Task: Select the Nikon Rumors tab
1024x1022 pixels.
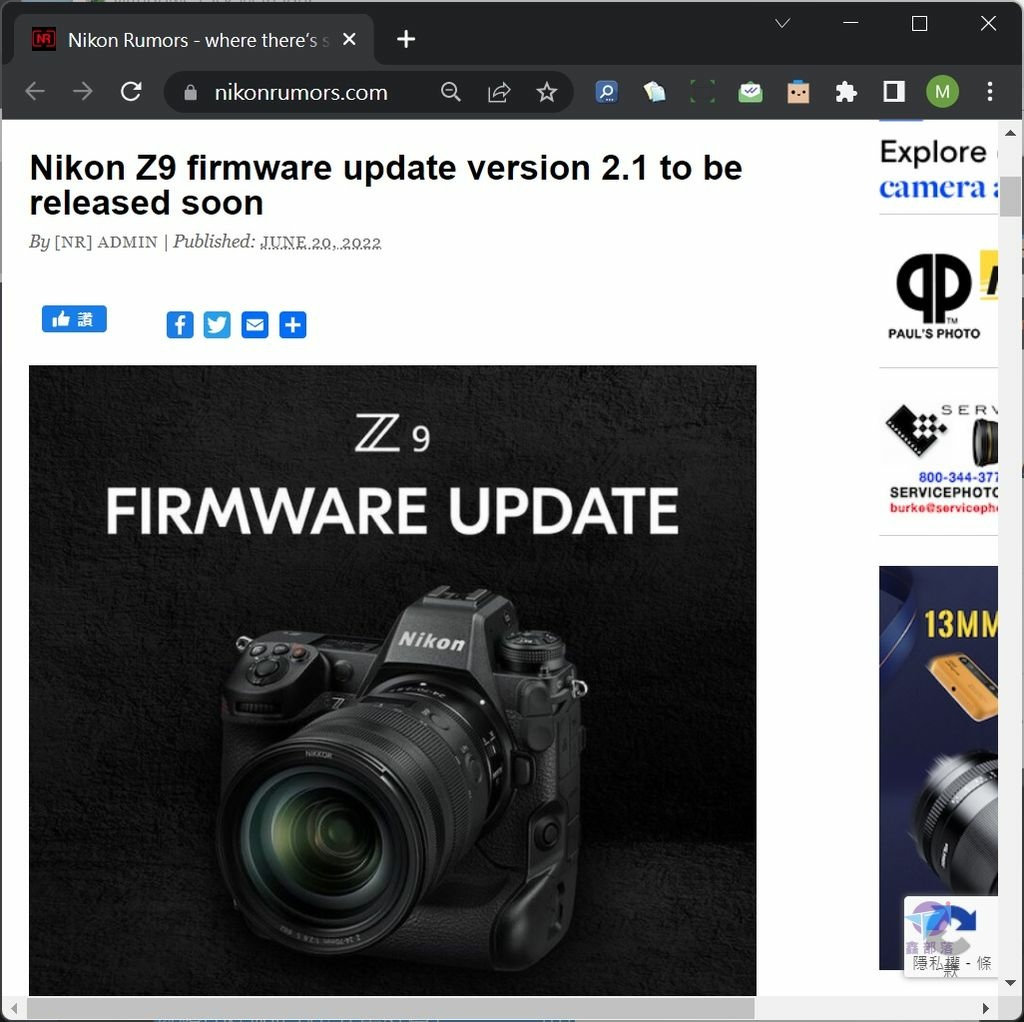Action: (194, 40)
